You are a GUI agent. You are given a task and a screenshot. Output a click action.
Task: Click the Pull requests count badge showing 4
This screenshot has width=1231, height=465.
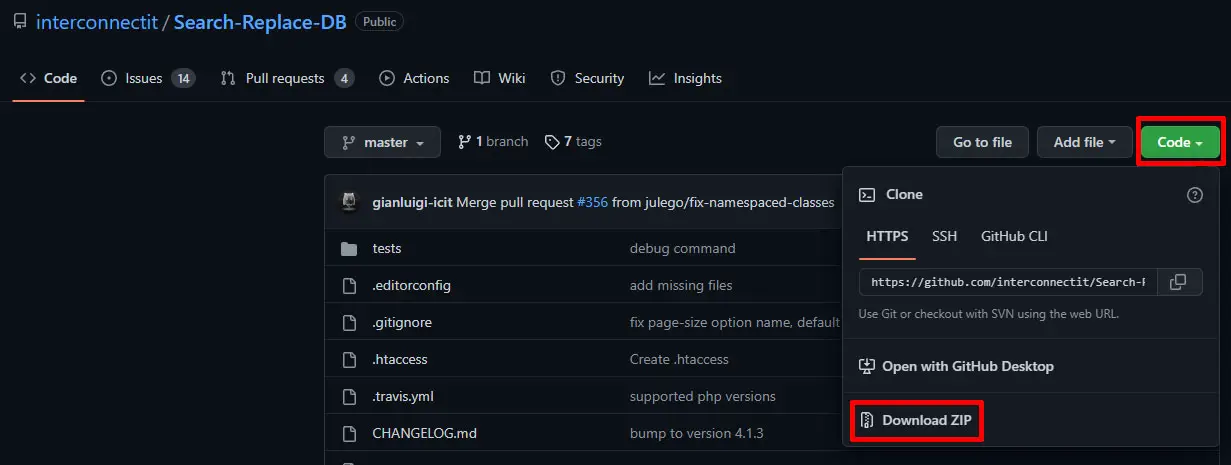click(x=344, y=78)
